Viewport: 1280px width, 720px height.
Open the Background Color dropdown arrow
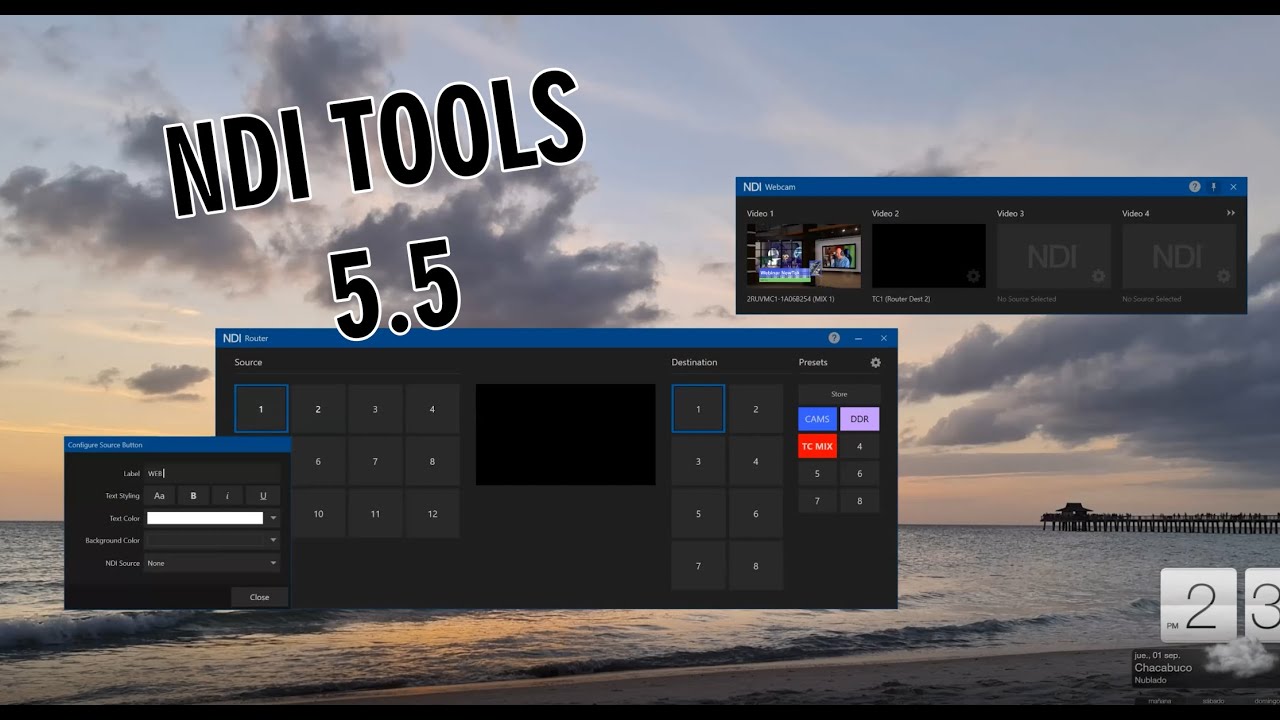point(273,541)
